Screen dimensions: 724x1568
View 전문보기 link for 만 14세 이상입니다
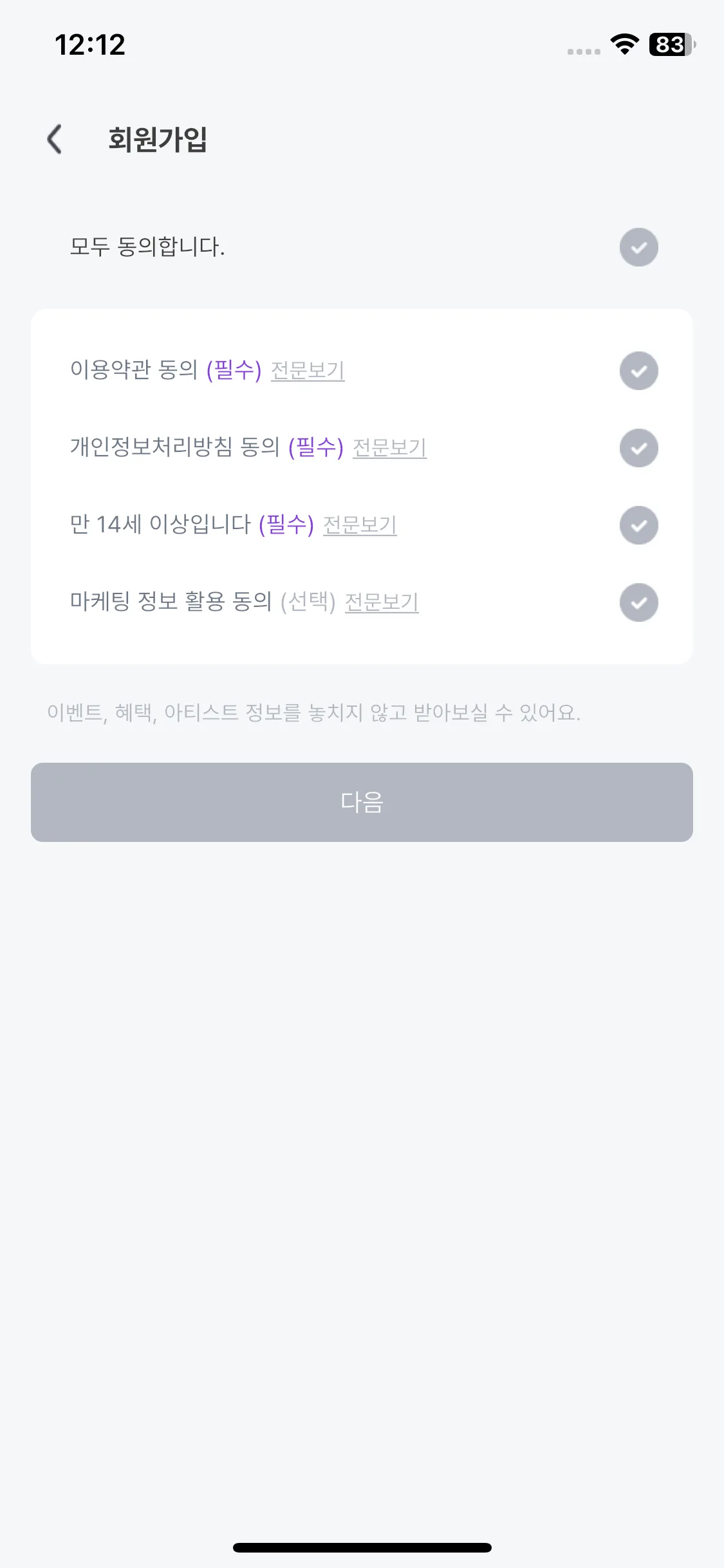click(360, 525)
